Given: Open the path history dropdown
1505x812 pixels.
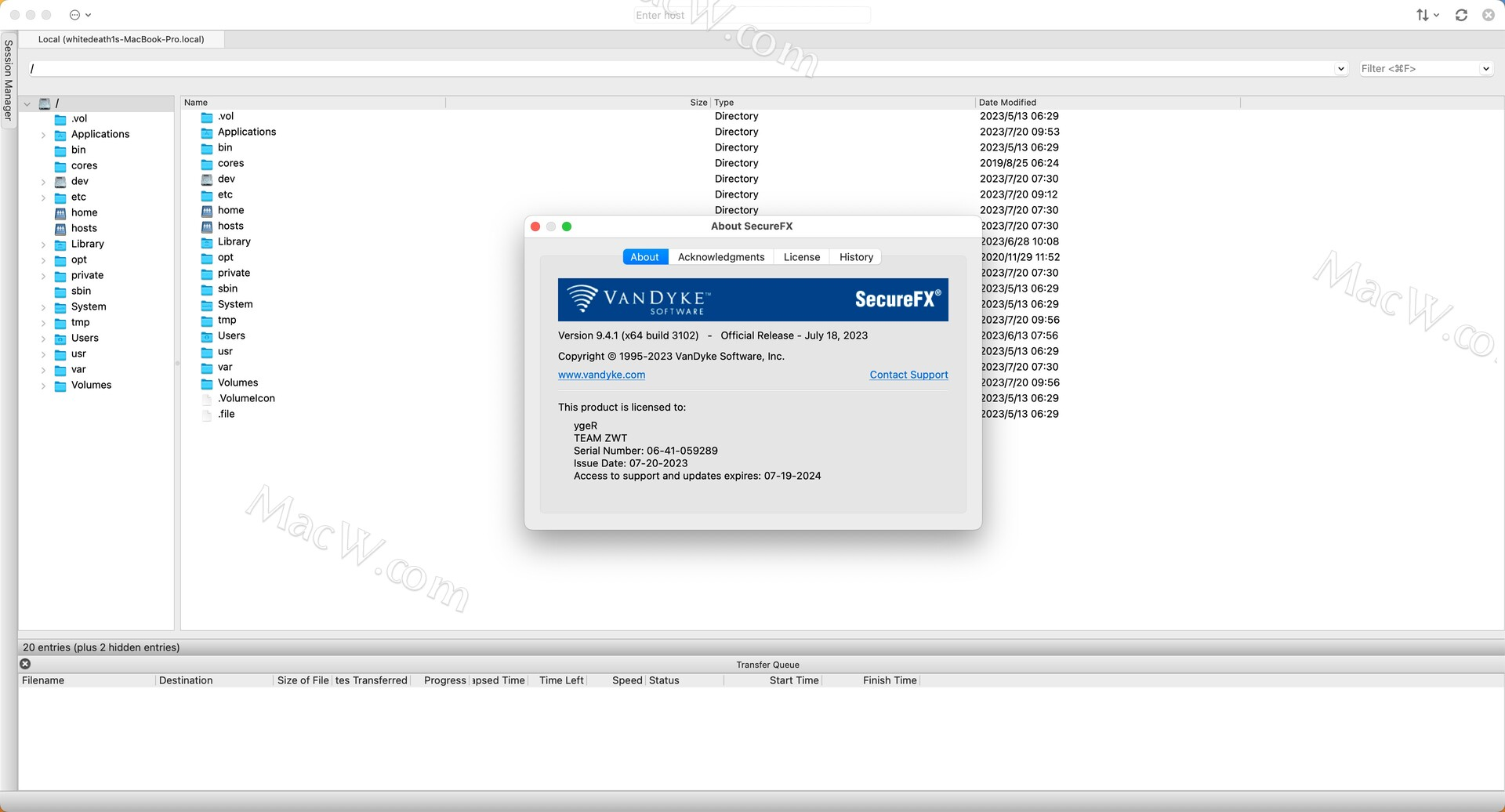Looking at the screenshot, I should pyautogui.click(x=1340, y=69).
